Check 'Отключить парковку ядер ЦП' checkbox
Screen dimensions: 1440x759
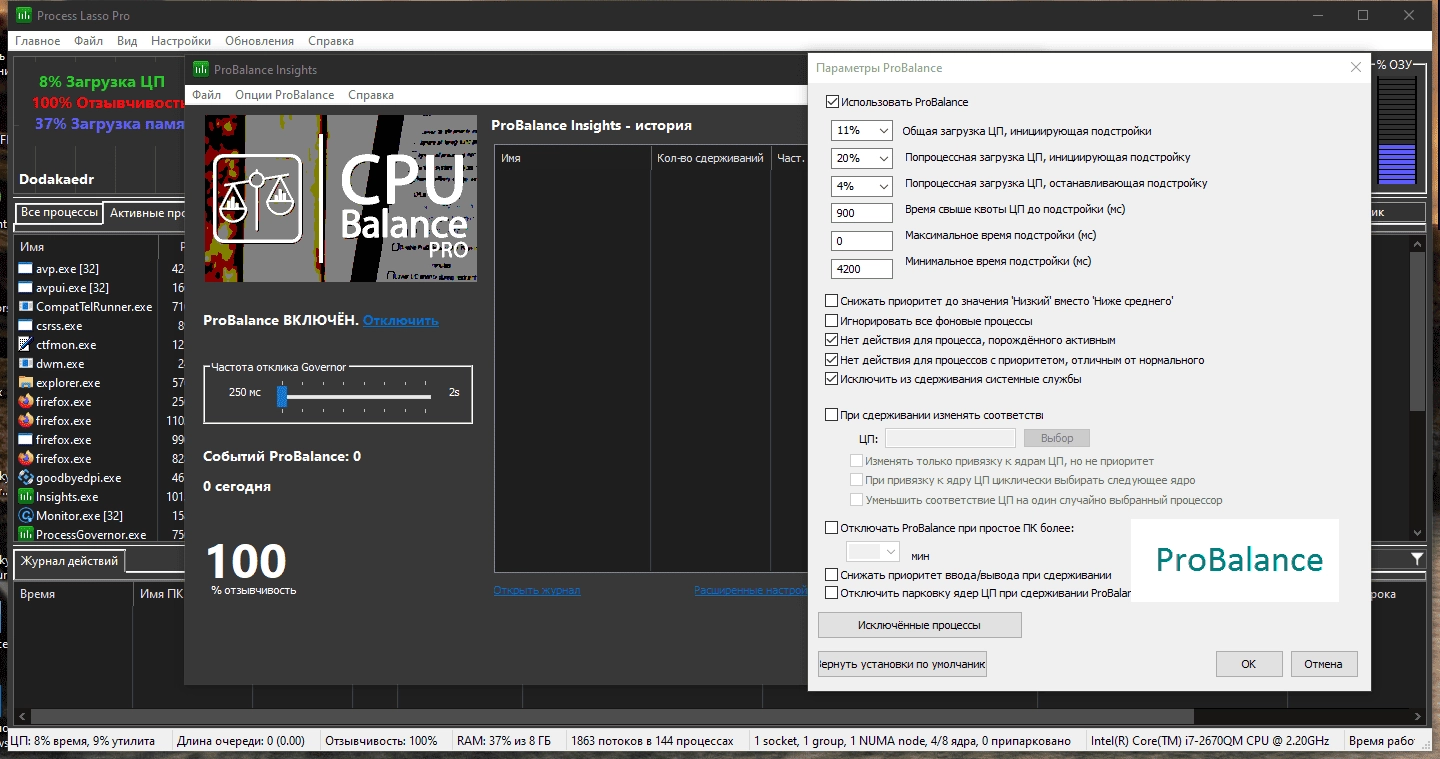832,593
